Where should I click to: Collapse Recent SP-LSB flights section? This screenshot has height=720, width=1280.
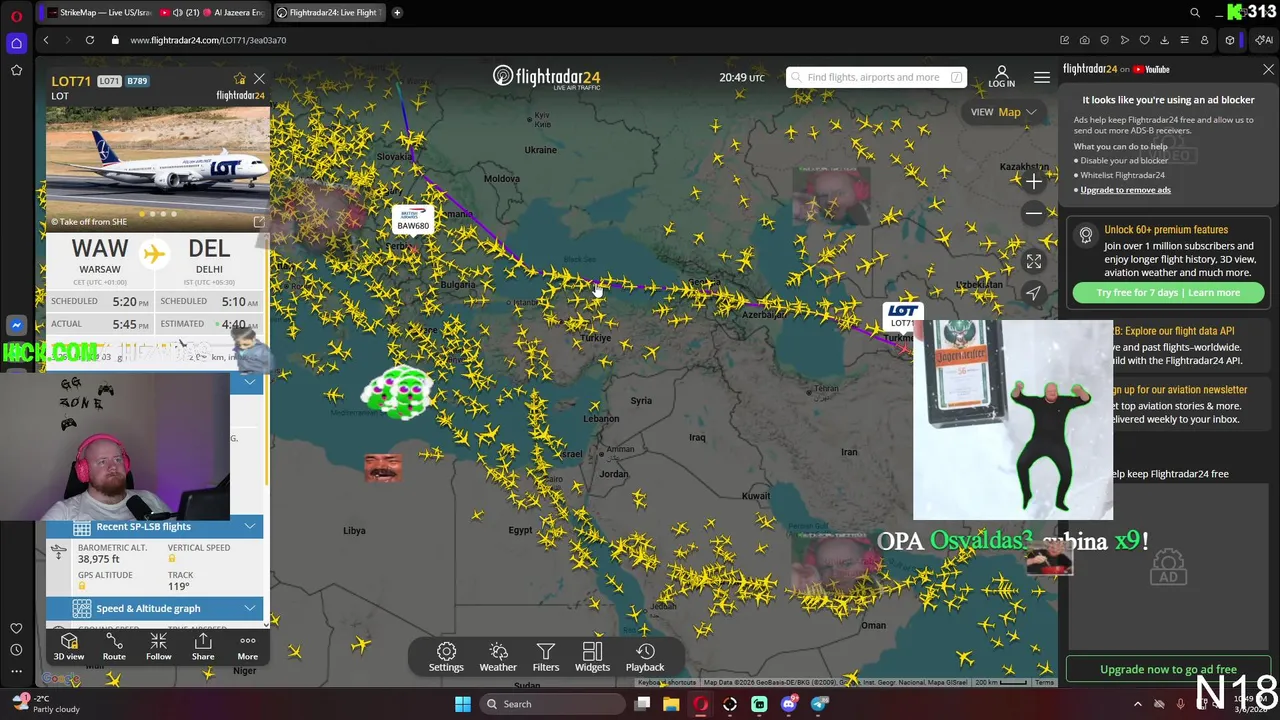click(x=250, y=526)
